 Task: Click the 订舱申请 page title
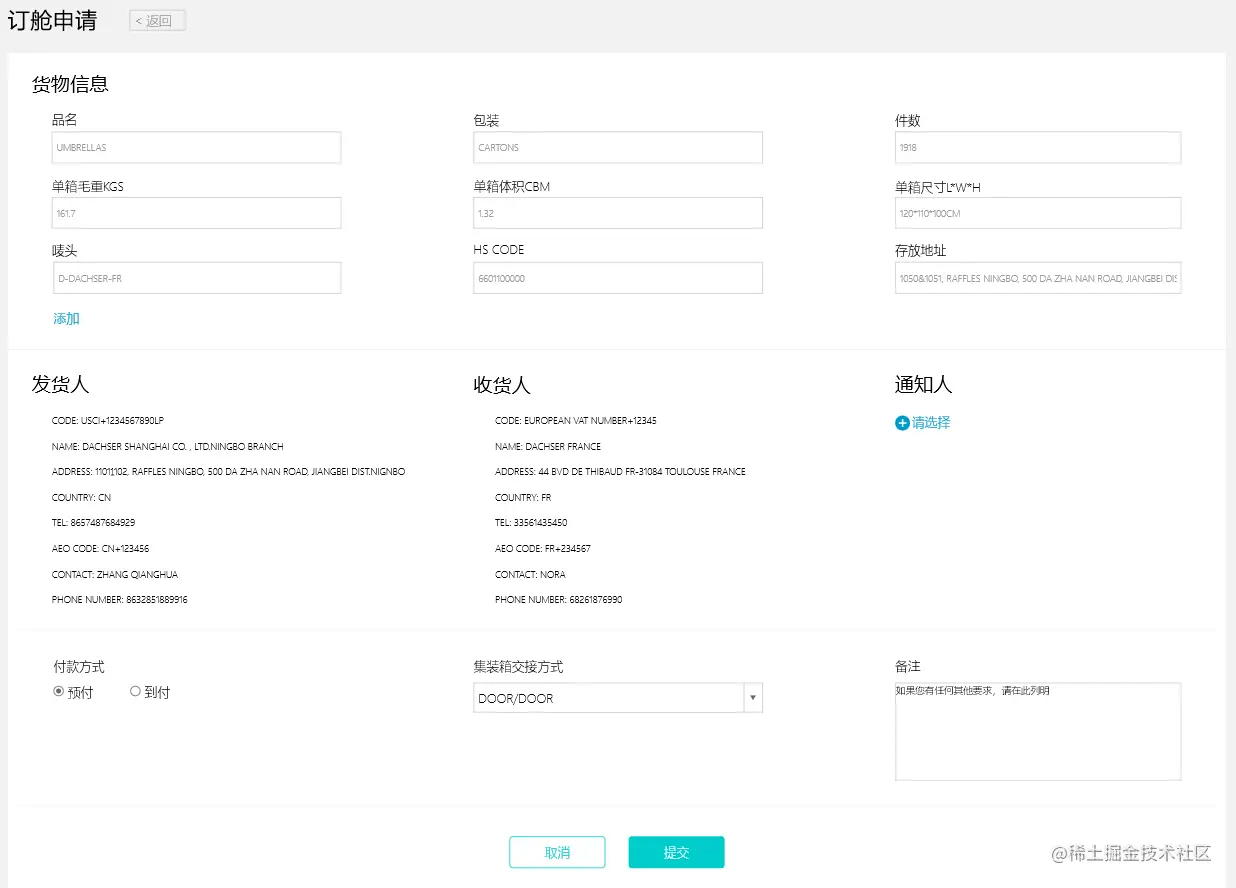click(x=52, y=21)
